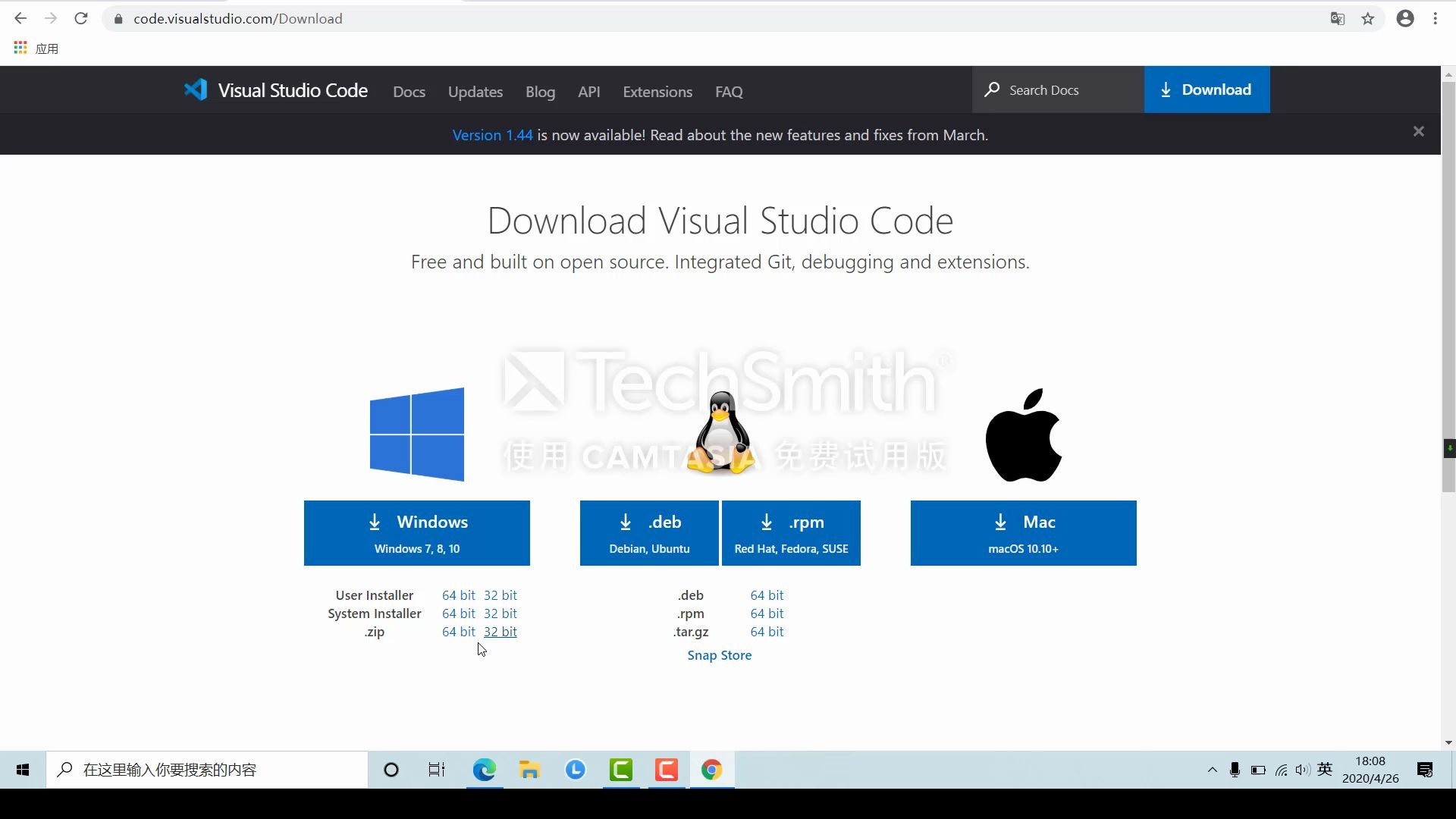The height and width of the screenshot is (819, 1456).
Task: Download the .deb Debian, Ubuntu package
Action: tap(649, 533)
